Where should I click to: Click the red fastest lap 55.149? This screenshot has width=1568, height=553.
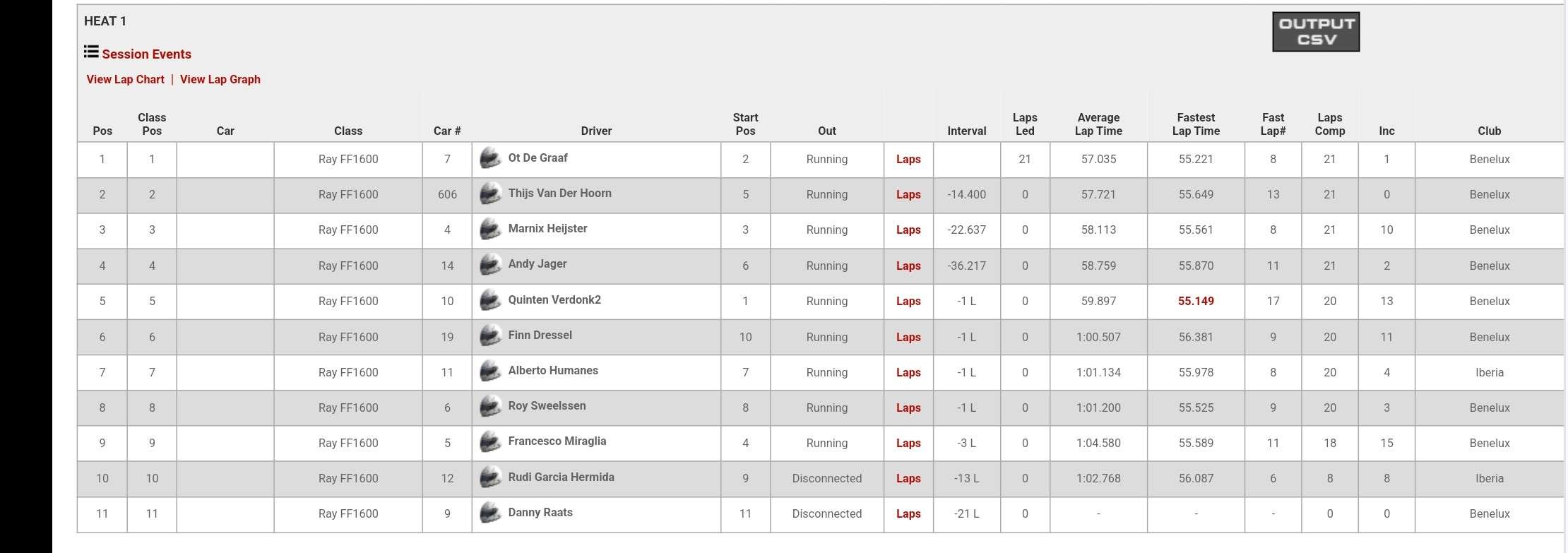point(1196,302)
